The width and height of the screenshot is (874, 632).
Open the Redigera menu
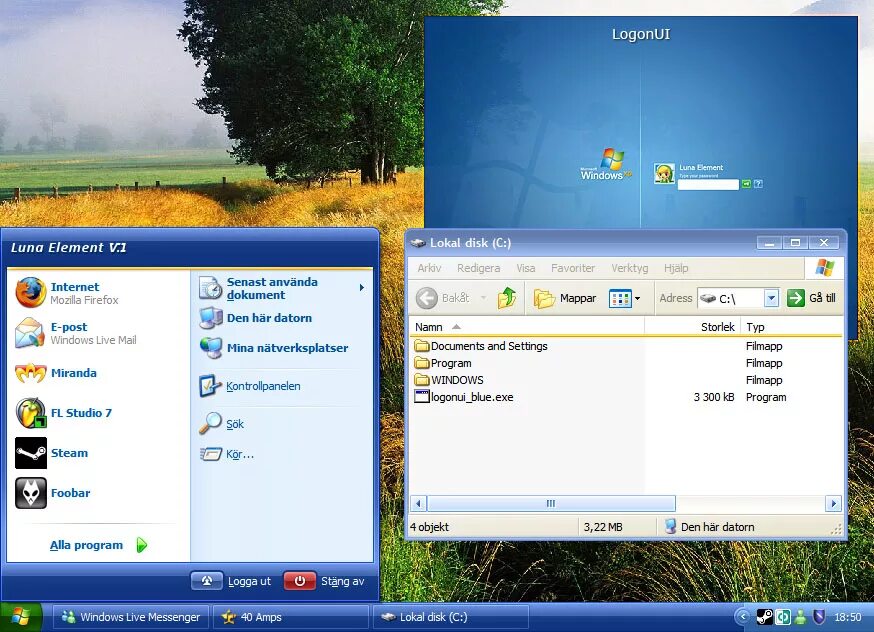coord(478,268)
